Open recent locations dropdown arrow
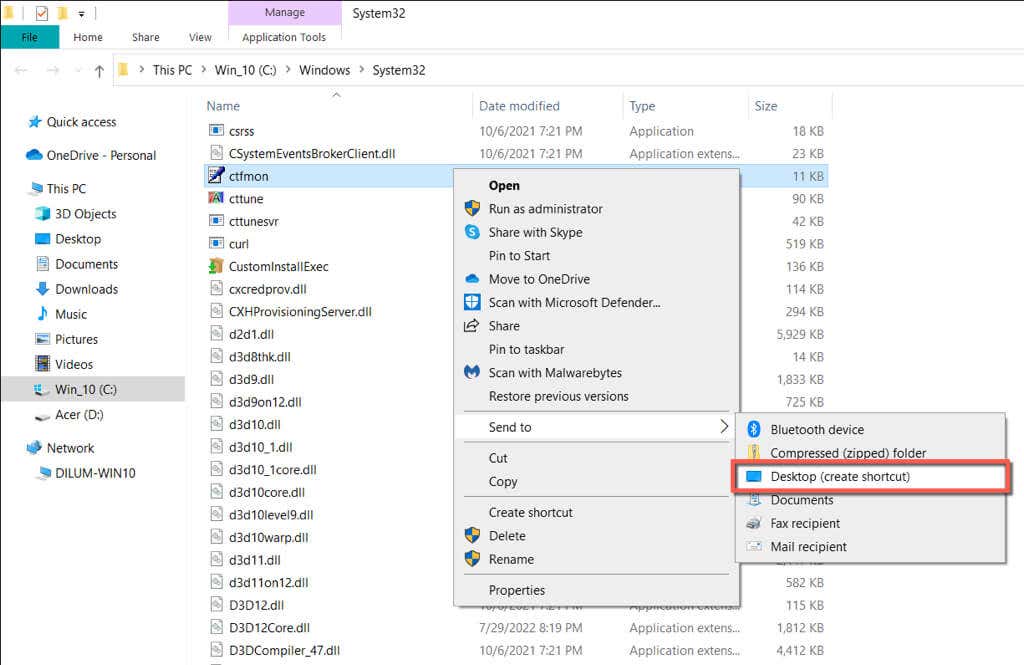 (78, 71)
